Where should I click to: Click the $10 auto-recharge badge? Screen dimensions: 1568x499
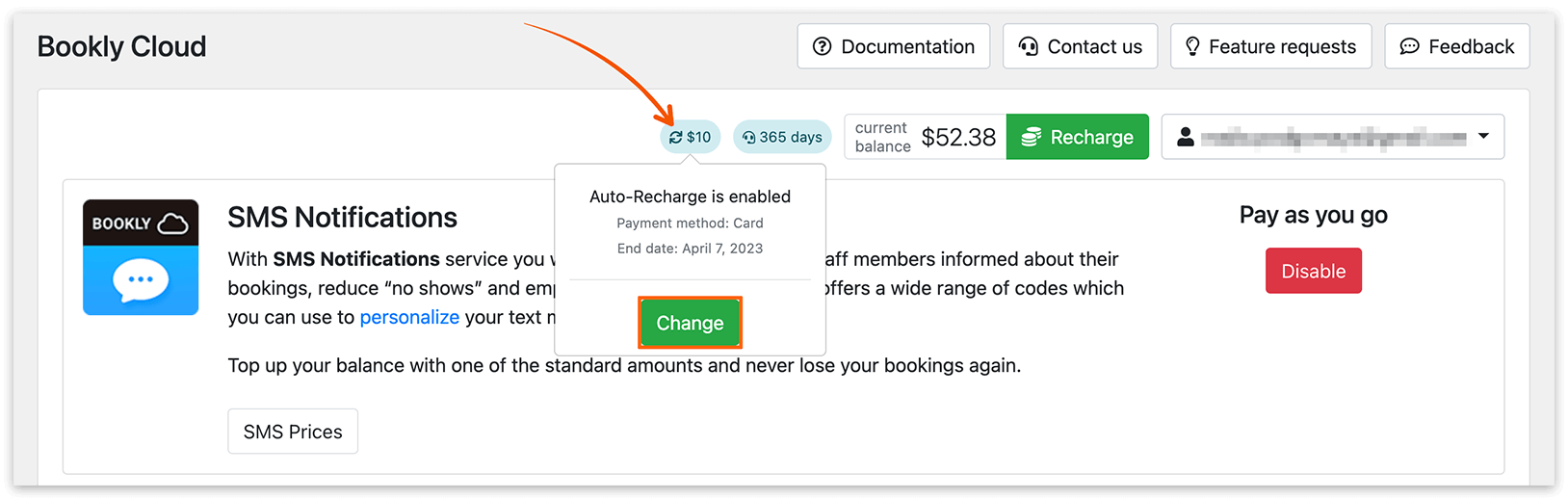(x=690, y=137)
